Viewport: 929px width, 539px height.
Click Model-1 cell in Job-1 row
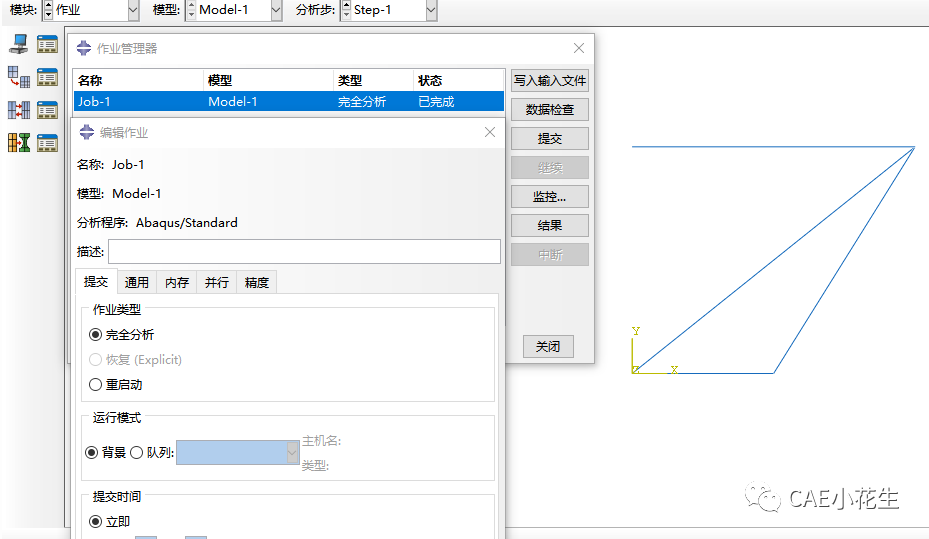click(x=233, y=102)
